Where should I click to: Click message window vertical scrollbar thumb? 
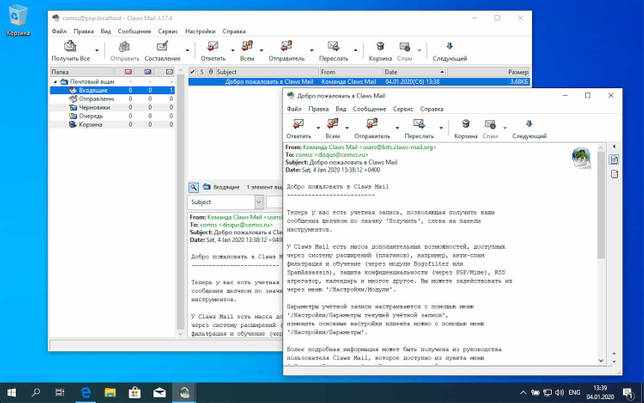(601, 205)
